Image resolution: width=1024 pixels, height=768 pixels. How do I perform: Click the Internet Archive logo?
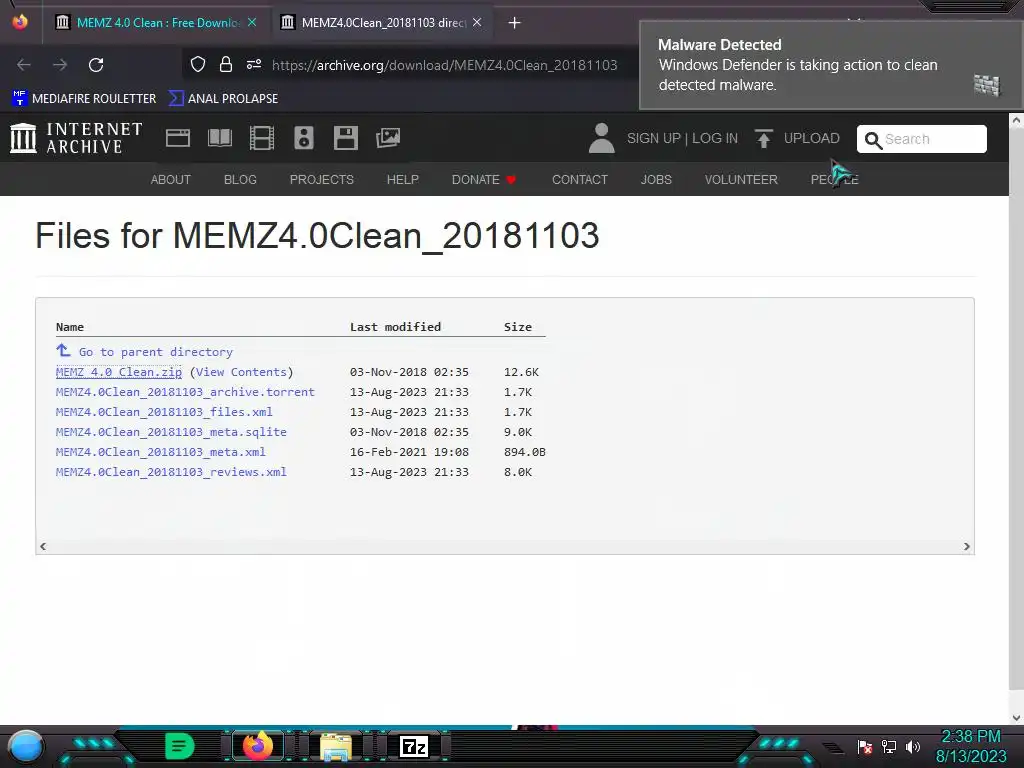coord(76,138)
